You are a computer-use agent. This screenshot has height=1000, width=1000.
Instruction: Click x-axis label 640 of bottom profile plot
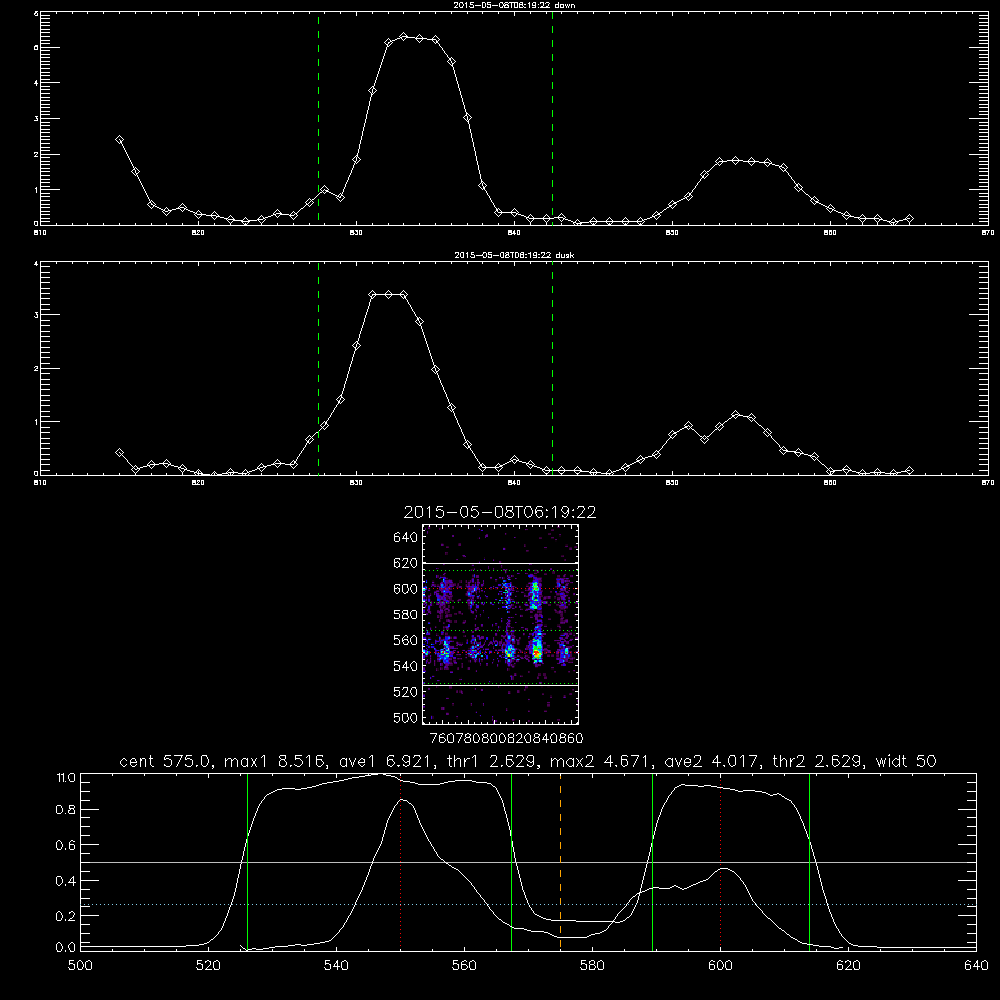[976, 966]
